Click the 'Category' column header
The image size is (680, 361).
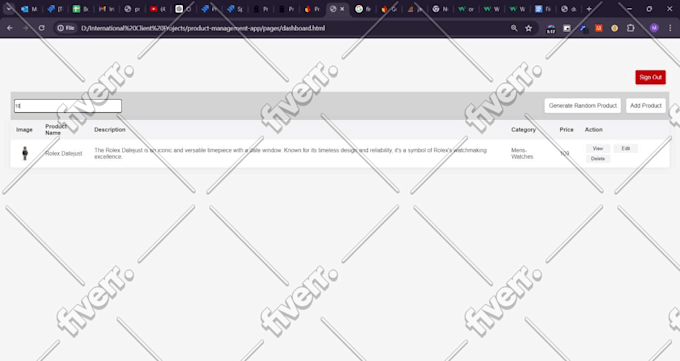click(x=523, y=130)
